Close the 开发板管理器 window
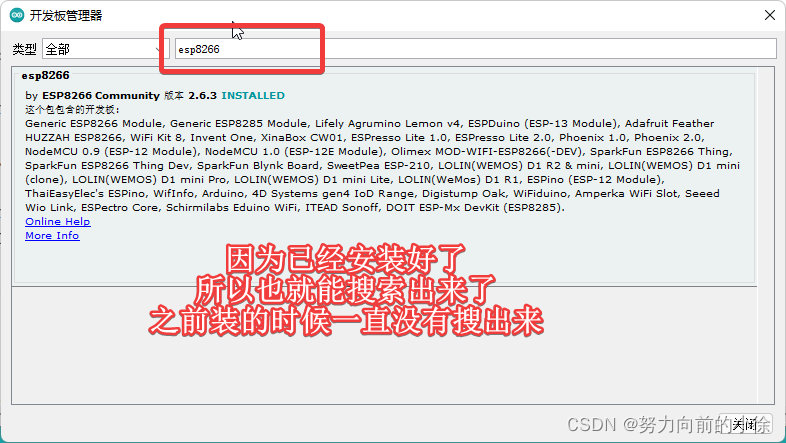 coord(770,16)
